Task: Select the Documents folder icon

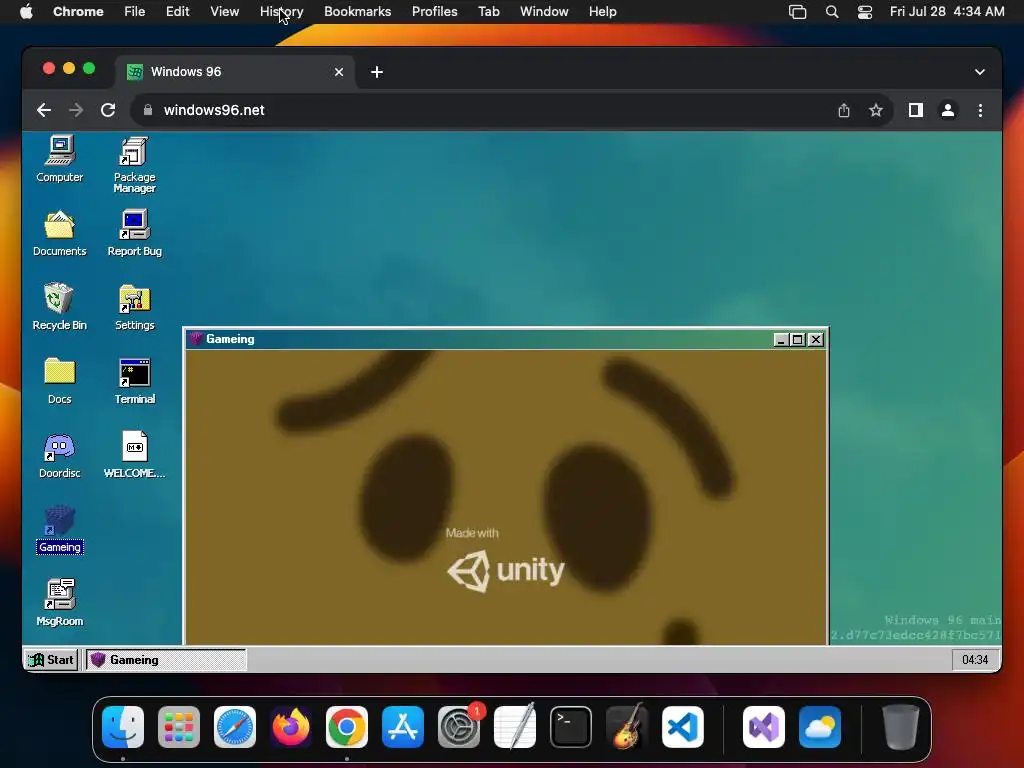Action: (59, 233)
